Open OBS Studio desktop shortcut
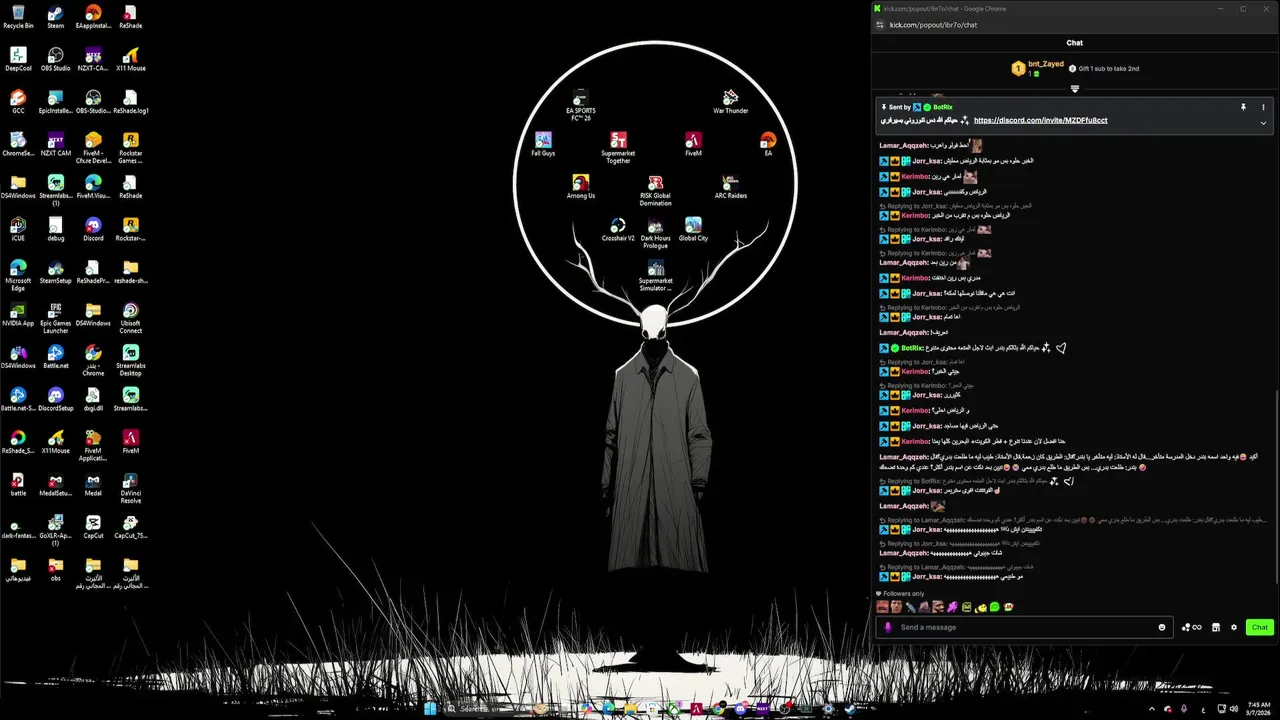The image size is (1280, 720). pyautogui.click(x=55, y=59)
